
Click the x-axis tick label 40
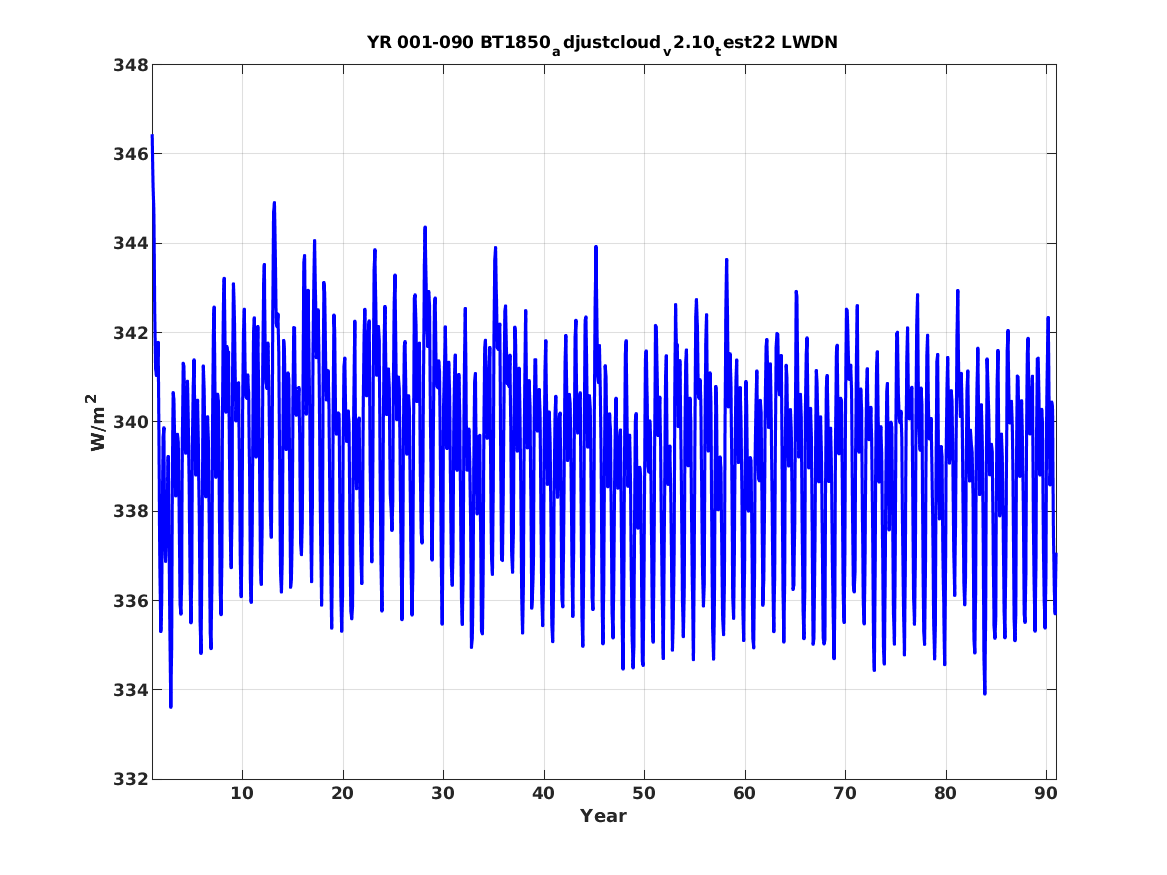point(543,793)
